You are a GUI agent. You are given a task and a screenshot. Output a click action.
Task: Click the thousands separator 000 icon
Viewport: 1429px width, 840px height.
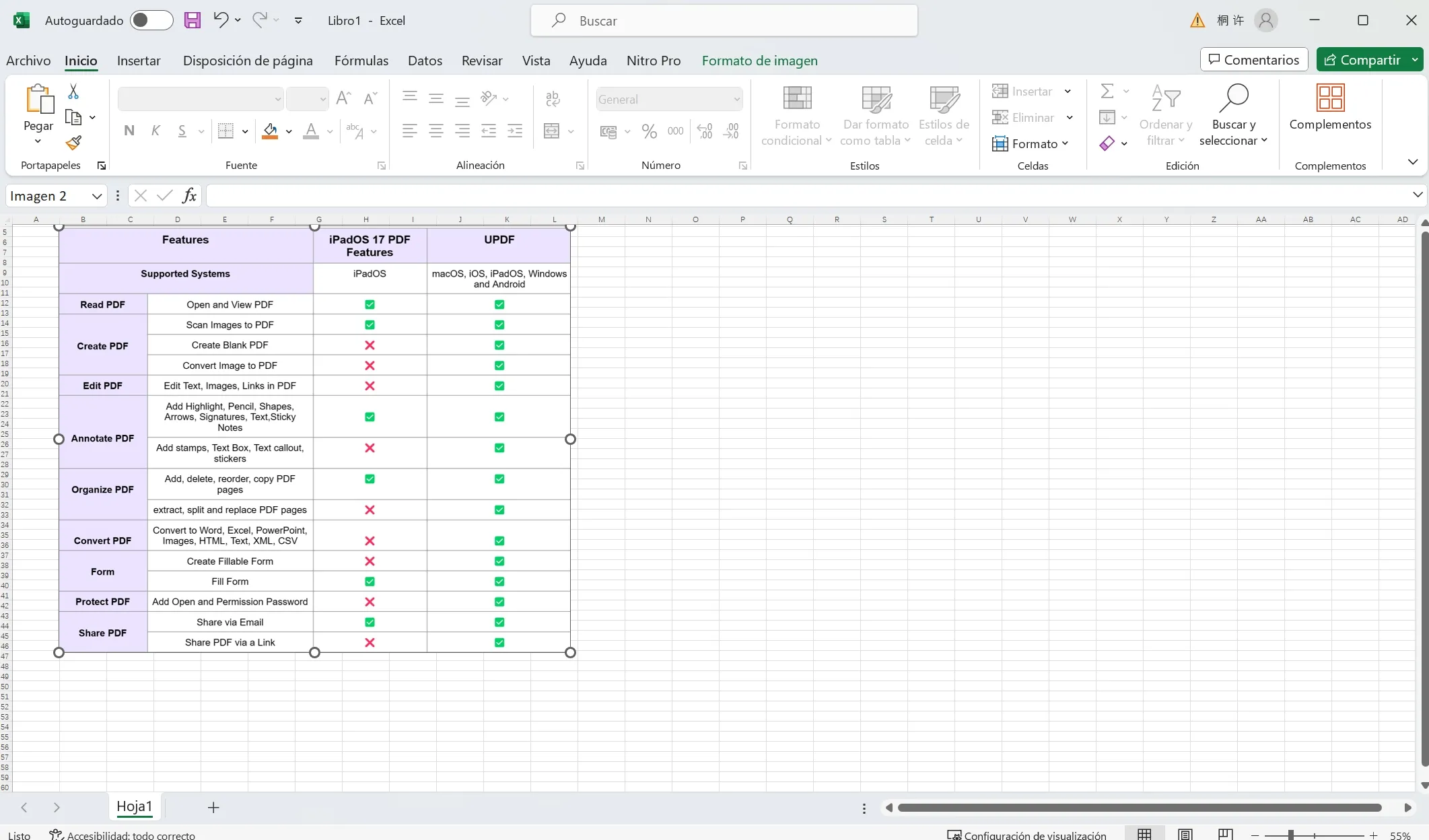tap(676, 131)
